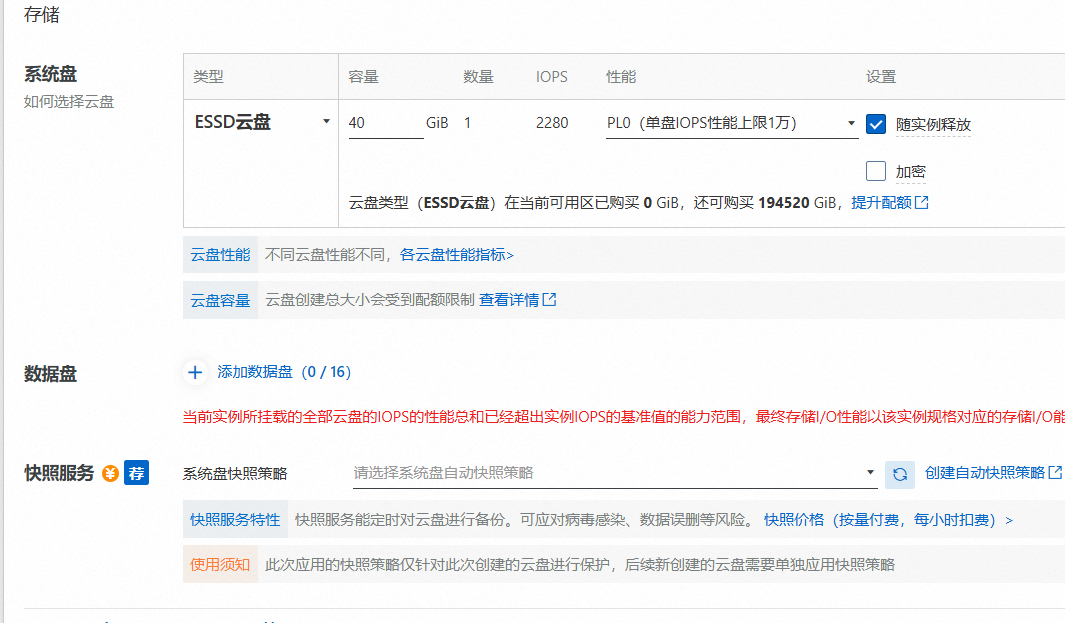Click the external-link icon after 提升配额
Image resolution: width=1065 pixels, height=623 pixels.
[922, 203]
